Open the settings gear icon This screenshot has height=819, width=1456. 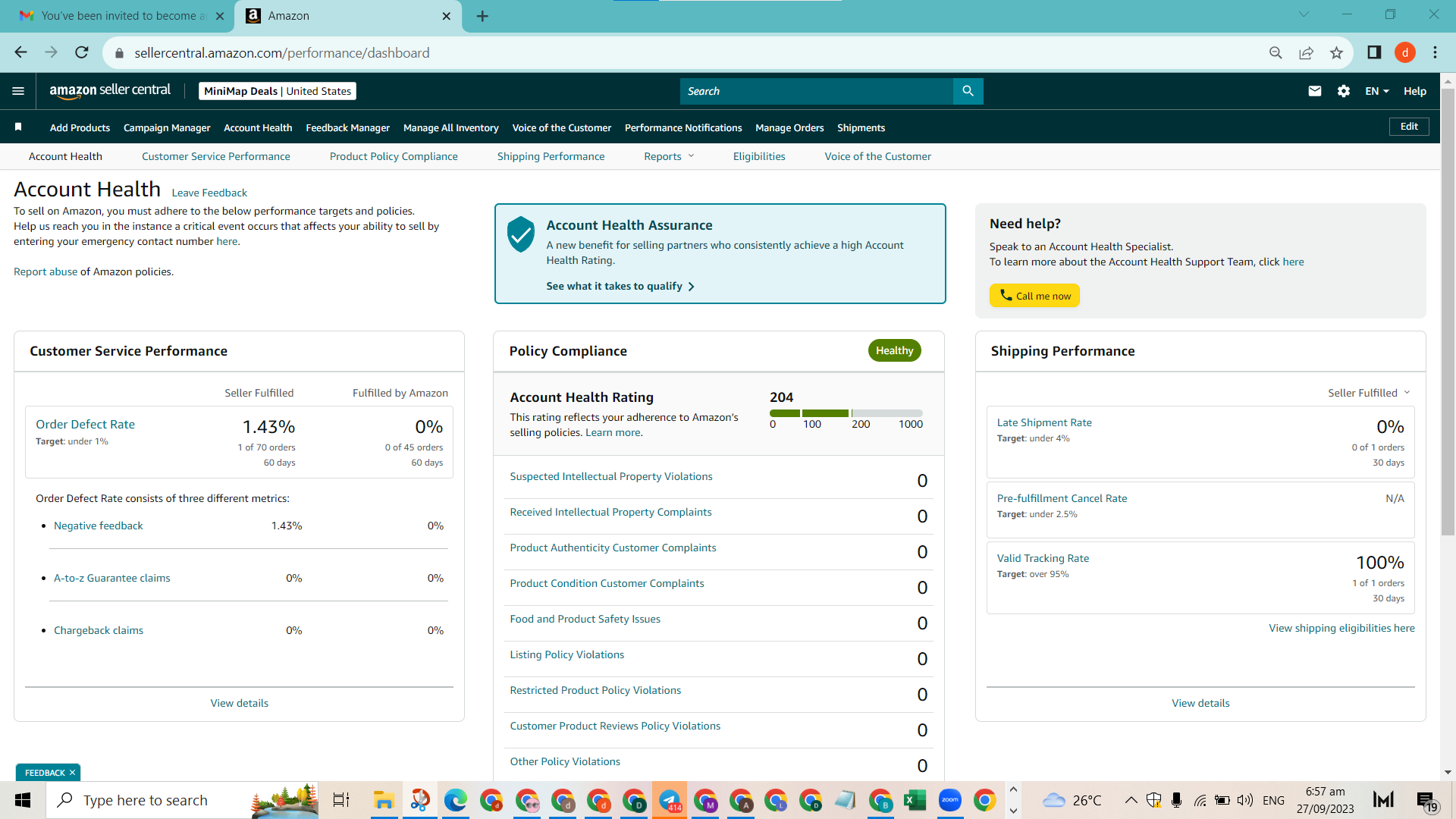pyautogui.click(x=1344, y=91)
